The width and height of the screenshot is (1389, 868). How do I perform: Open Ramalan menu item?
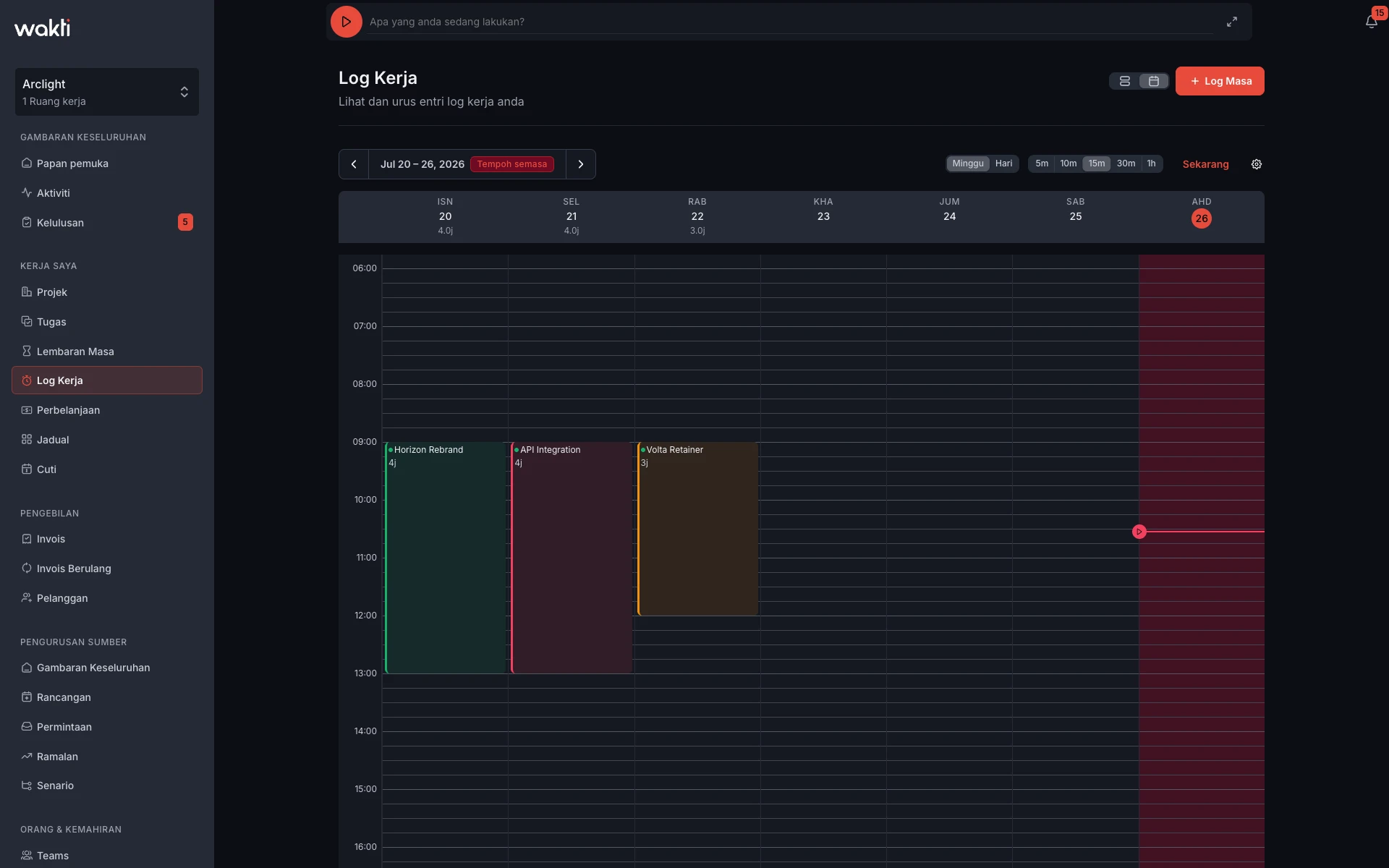point(107,757)
